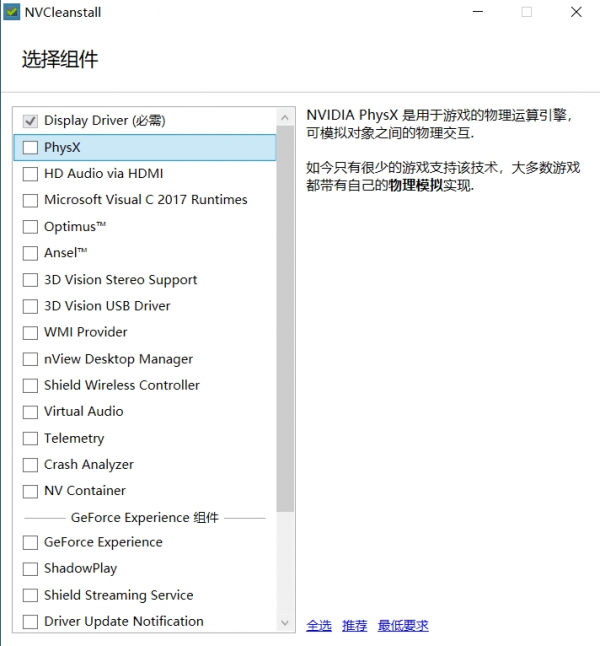
Task: Toggle 3D Vision USB Driver checkbox
Action: 30,306
